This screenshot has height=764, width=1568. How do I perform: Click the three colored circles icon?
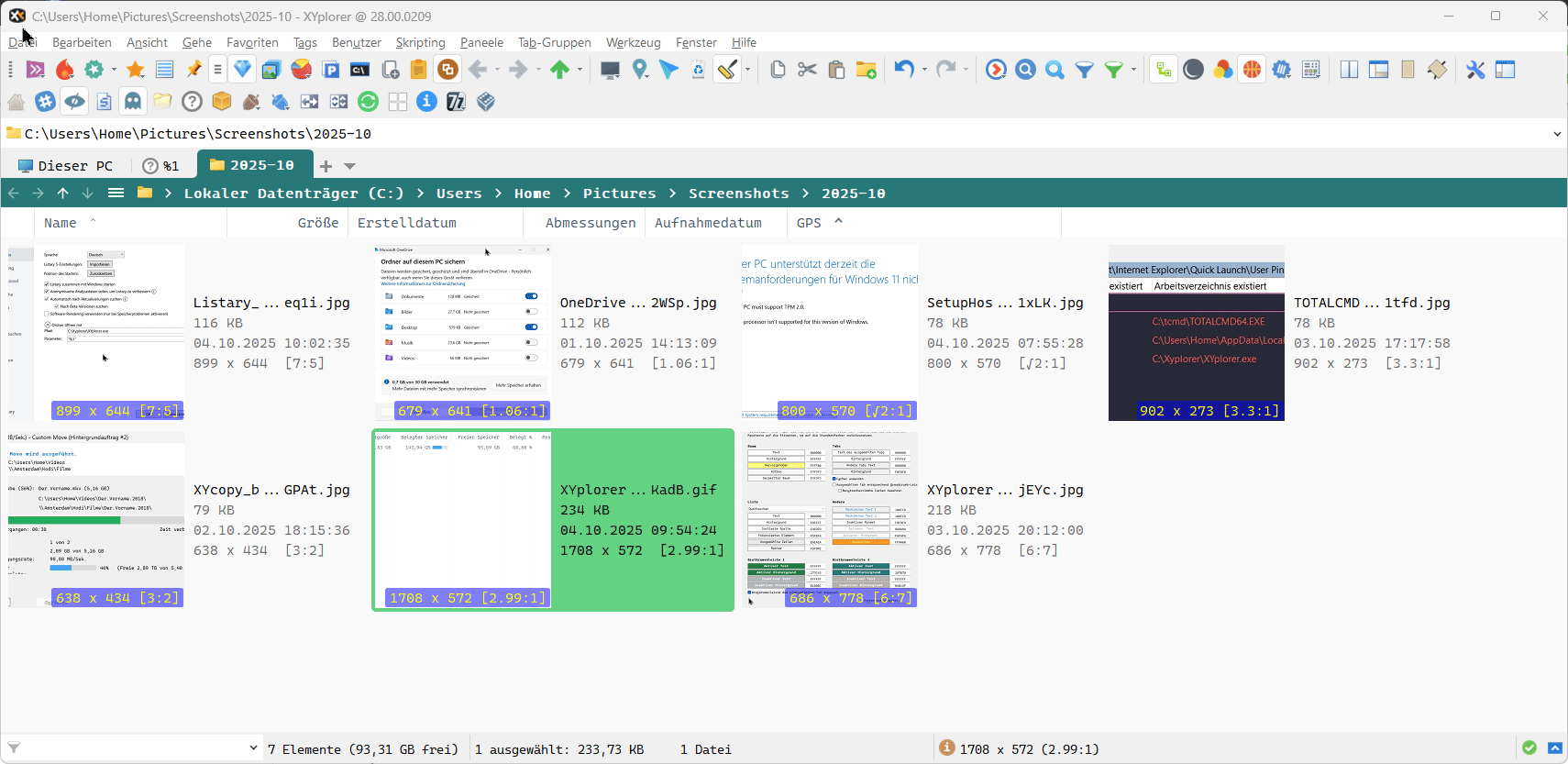(1222, 70)
